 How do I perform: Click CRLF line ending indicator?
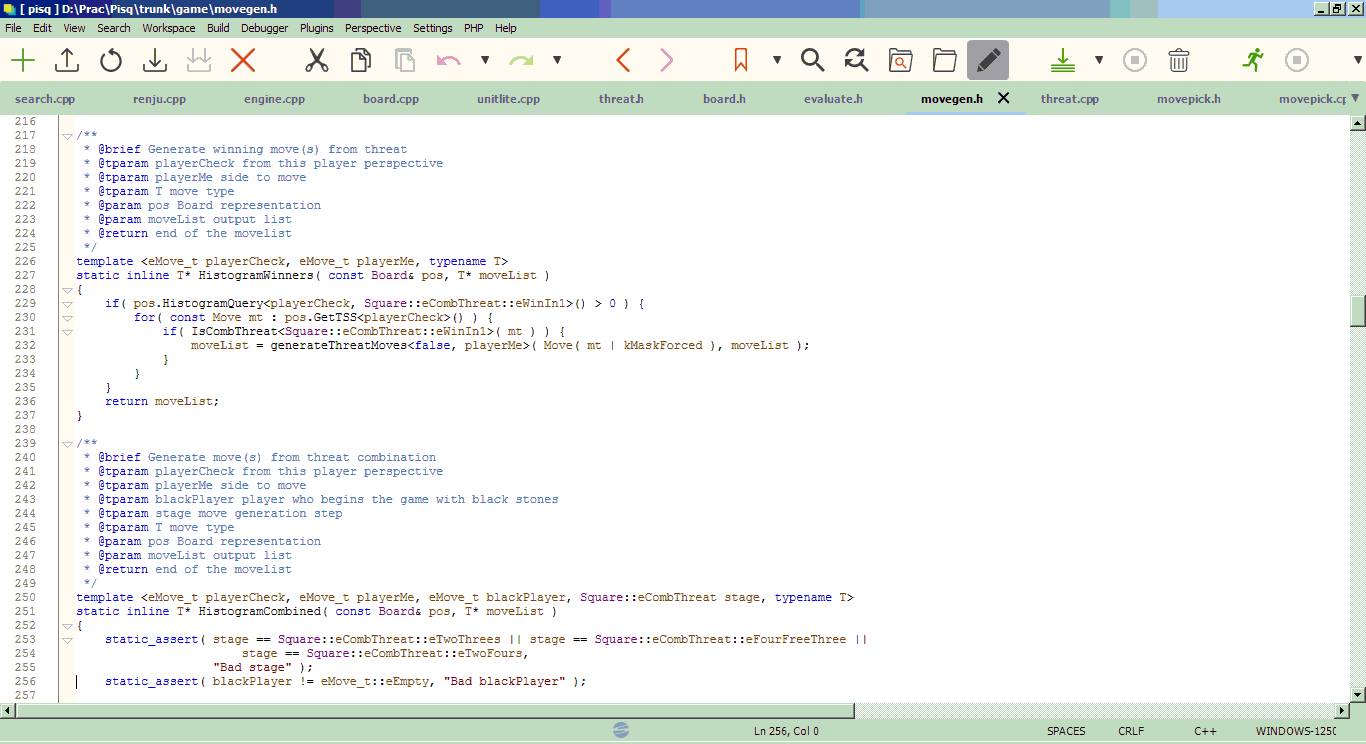[1131, 731]
